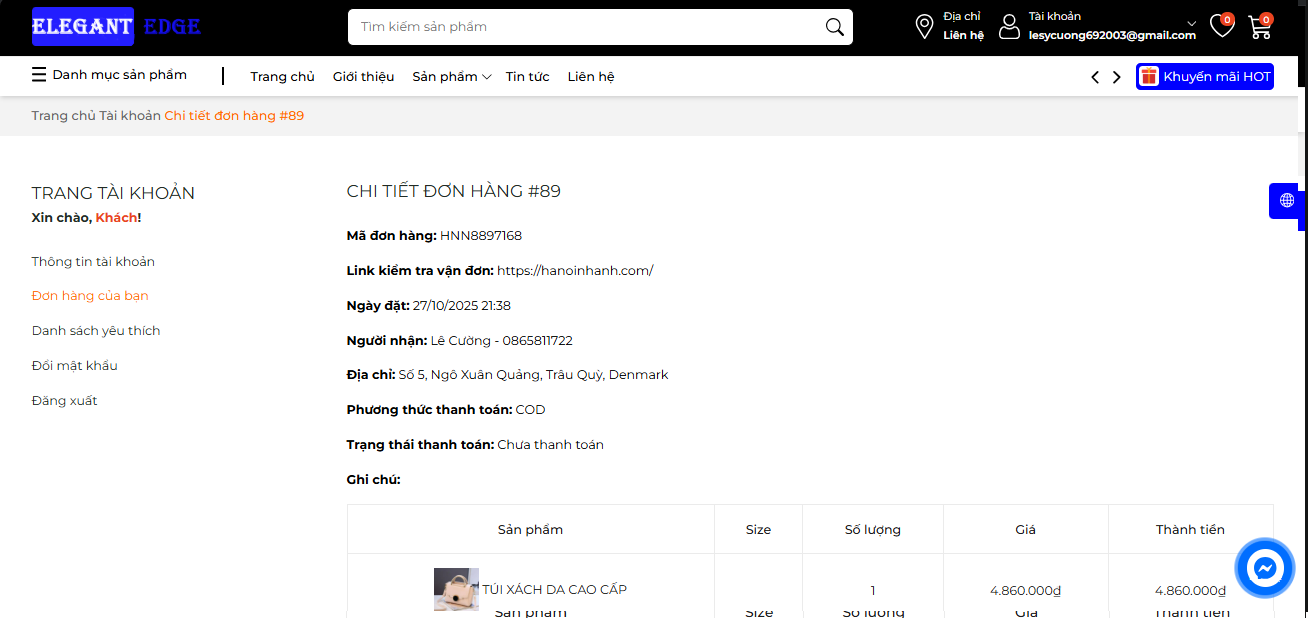1308x618 pixels.
Task: Click the ELEGANT EDGE logo
Action: 116,27
